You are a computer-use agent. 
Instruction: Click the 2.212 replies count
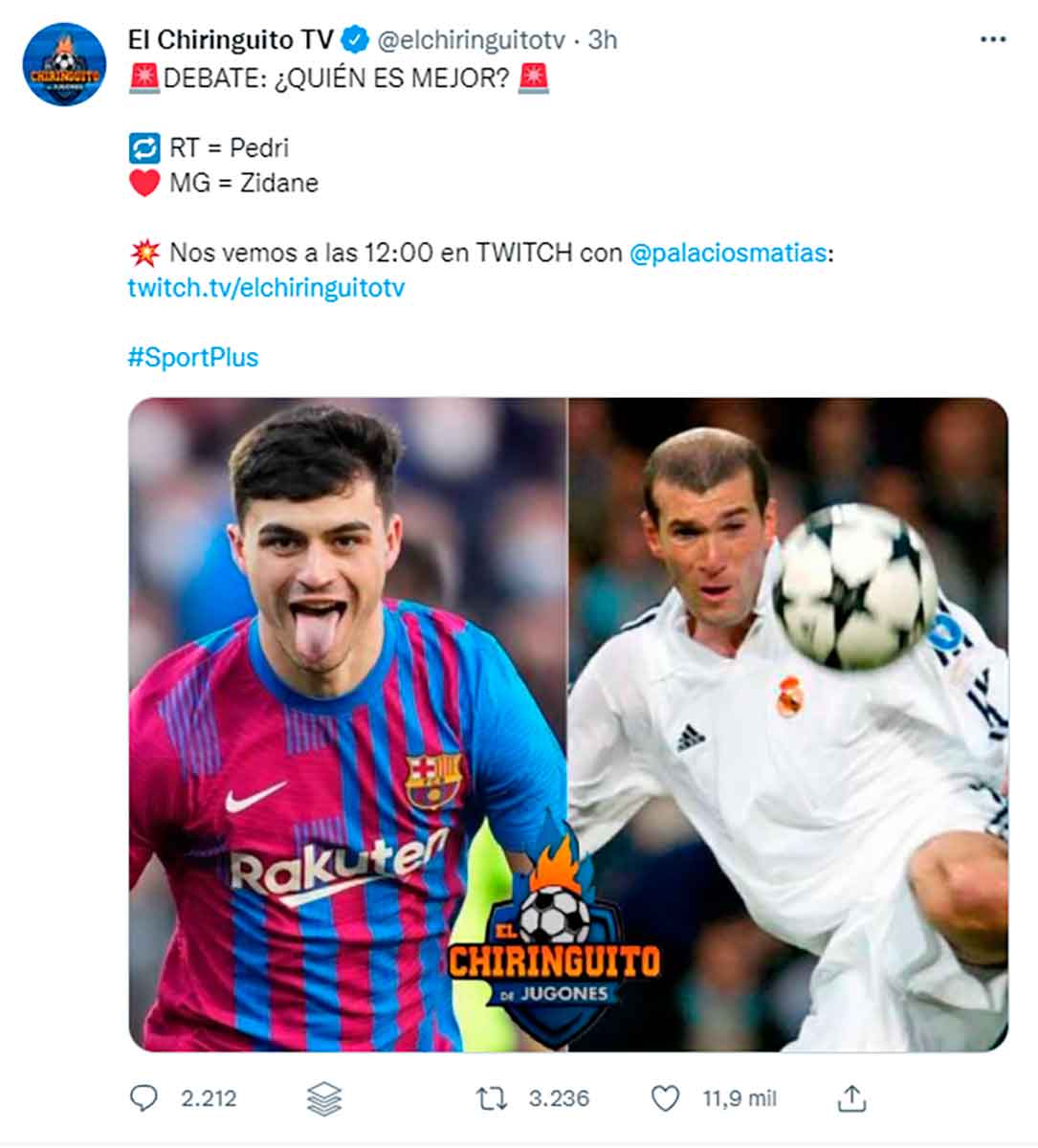(209, 1098)
